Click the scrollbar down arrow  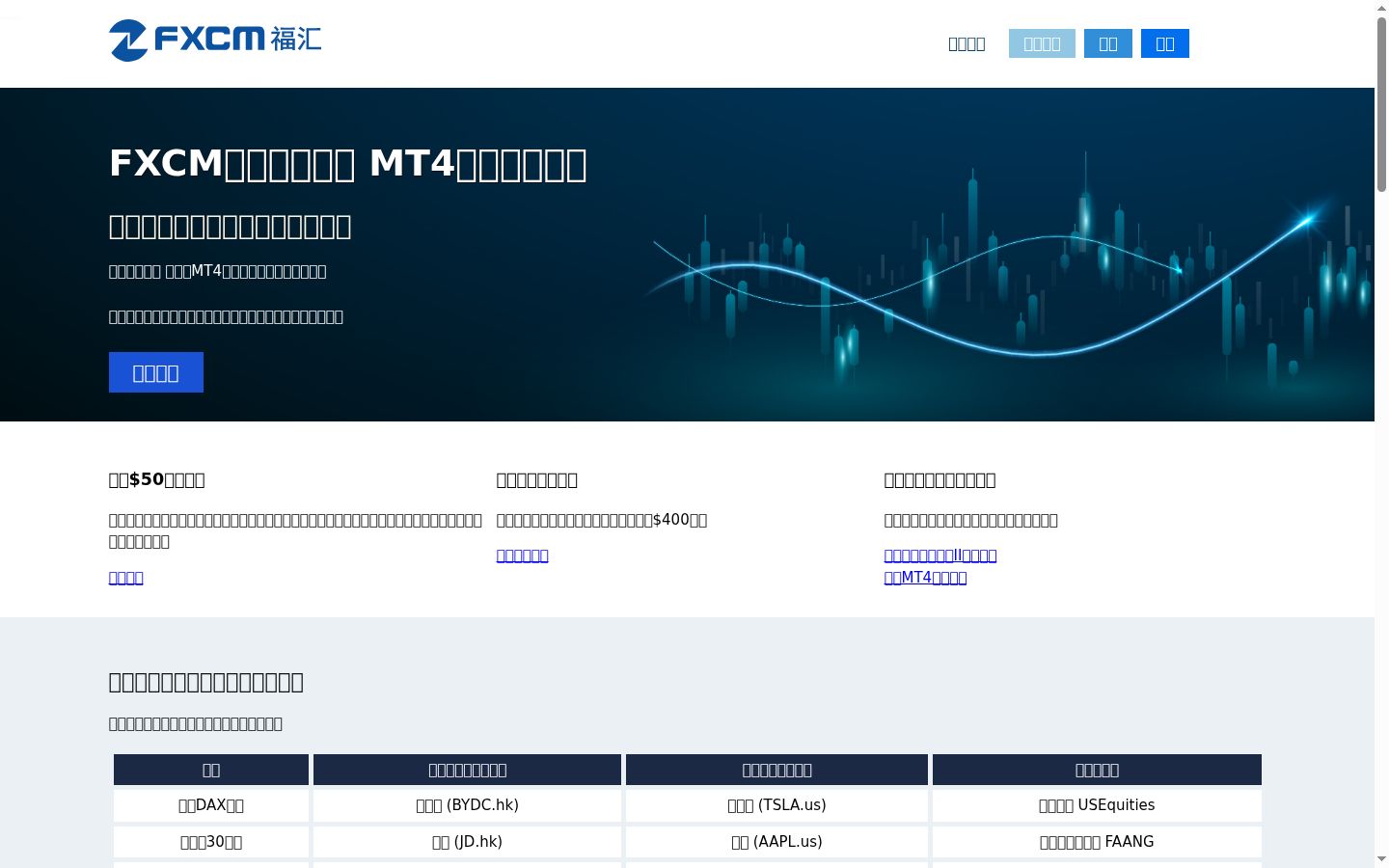click(1381, 858)
